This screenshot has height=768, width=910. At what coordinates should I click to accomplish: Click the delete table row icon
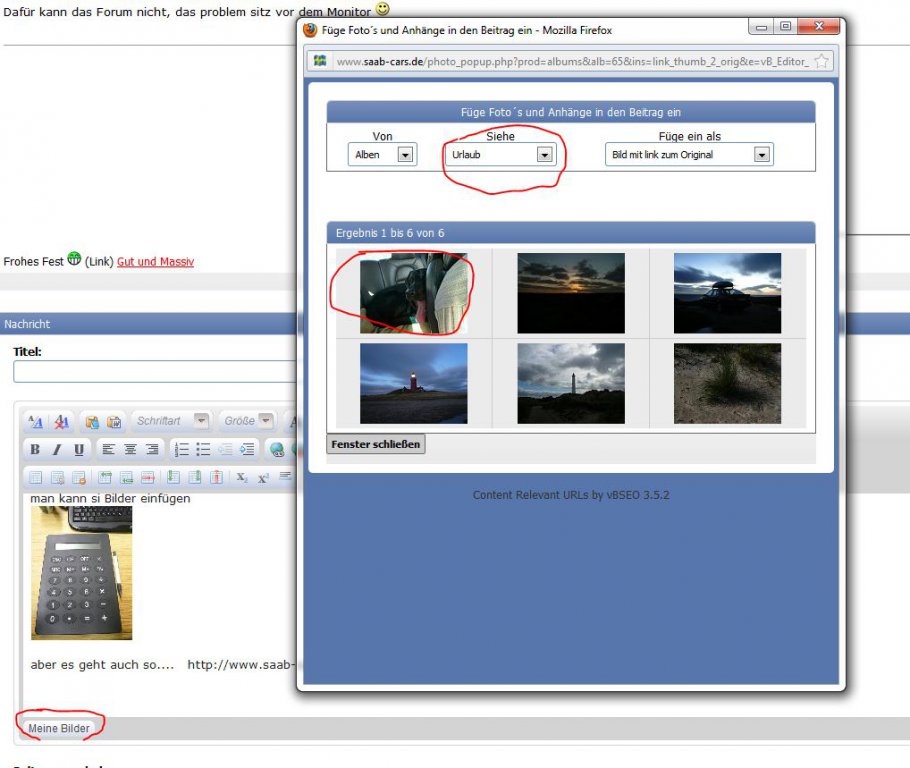pyautogui.click(x=148, y=478)
